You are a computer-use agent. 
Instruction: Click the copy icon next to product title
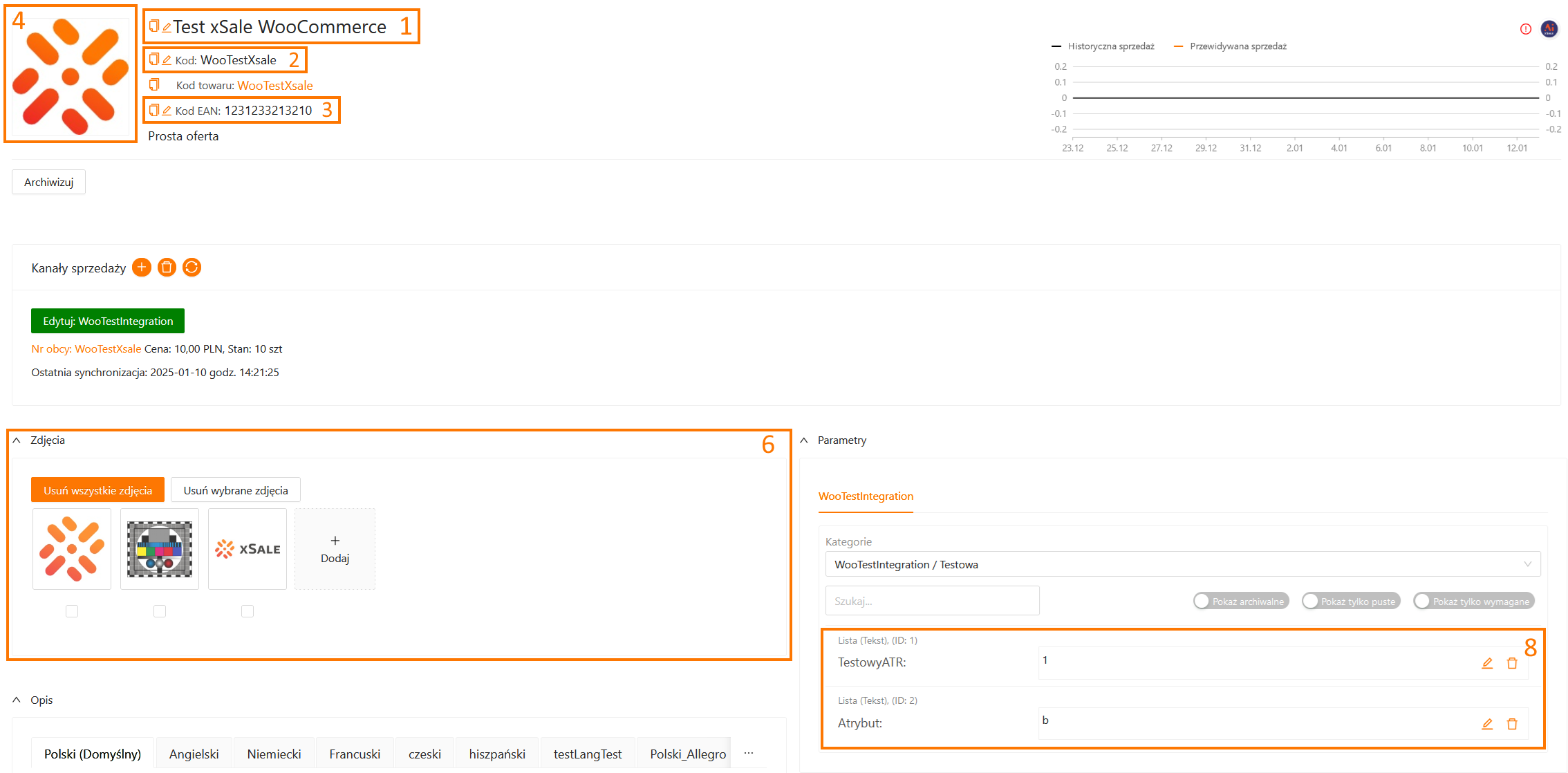pyautogui.click(x=153, y=26)
